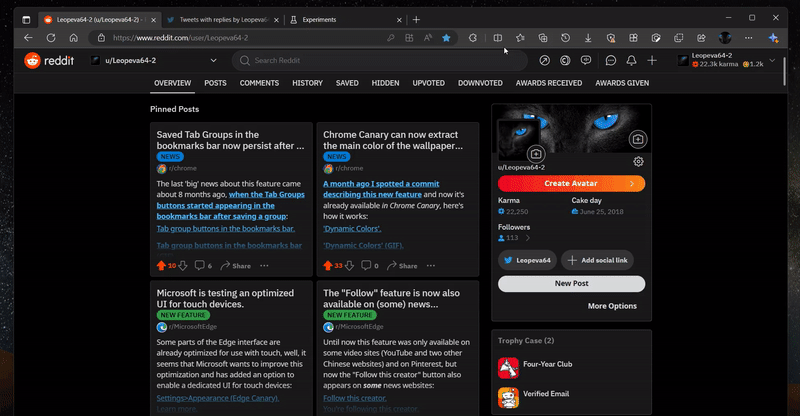Downvote the Chrome Canary post
Viewport: 800px width, 416px height.
pyautogui.click(x=349, y=265)
